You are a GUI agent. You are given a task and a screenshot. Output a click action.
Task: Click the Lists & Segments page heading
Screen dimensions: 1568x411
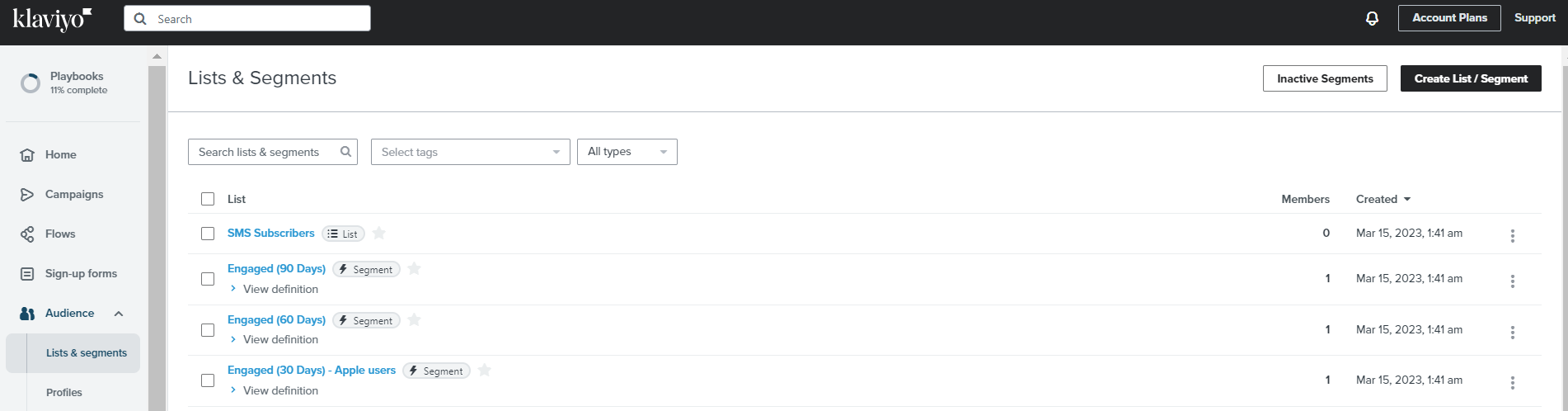262,78
